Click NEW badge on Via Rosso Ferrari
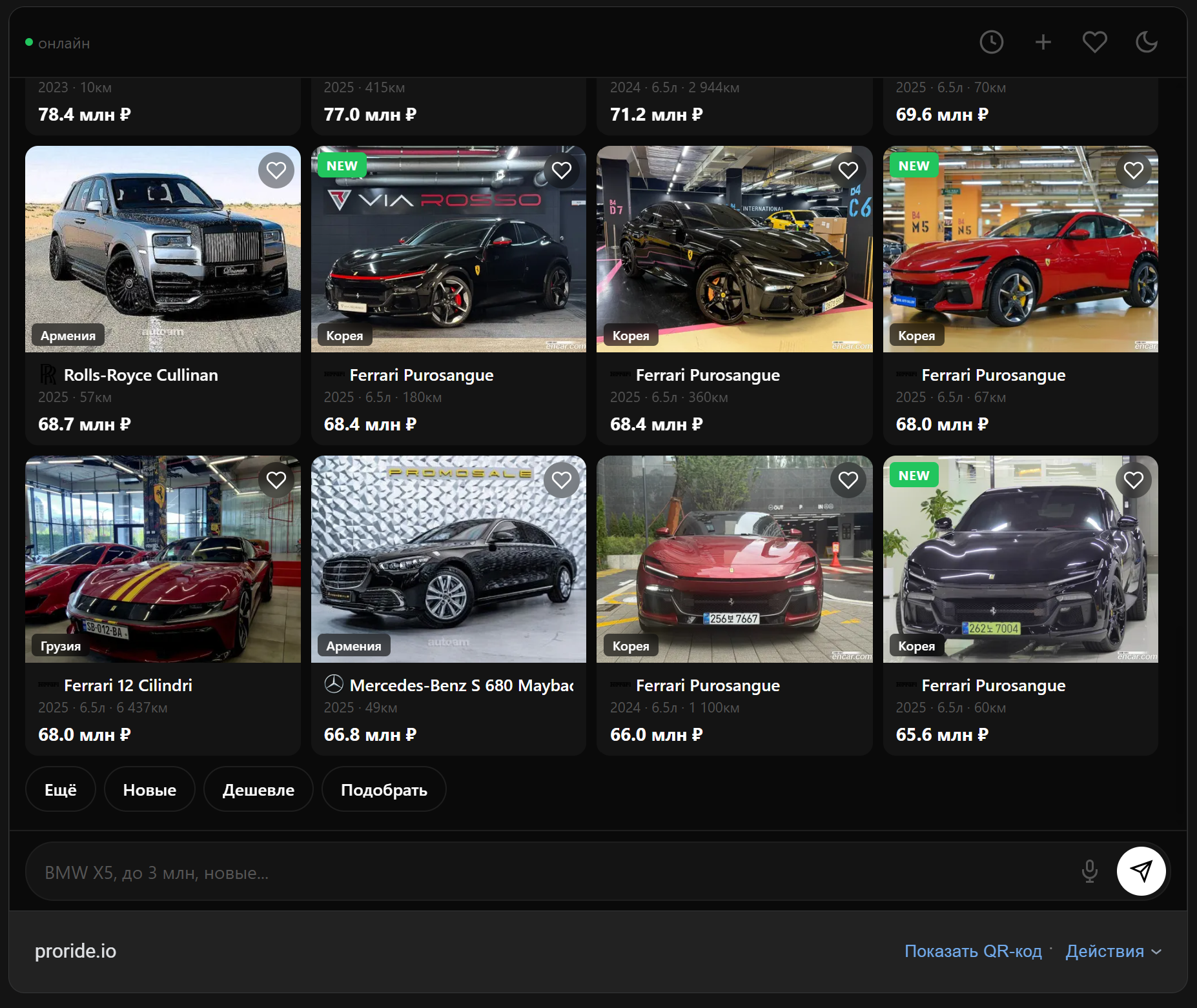Image resolution: width=1197 pixels, height=1008 pixels. [x=342, y=166]
